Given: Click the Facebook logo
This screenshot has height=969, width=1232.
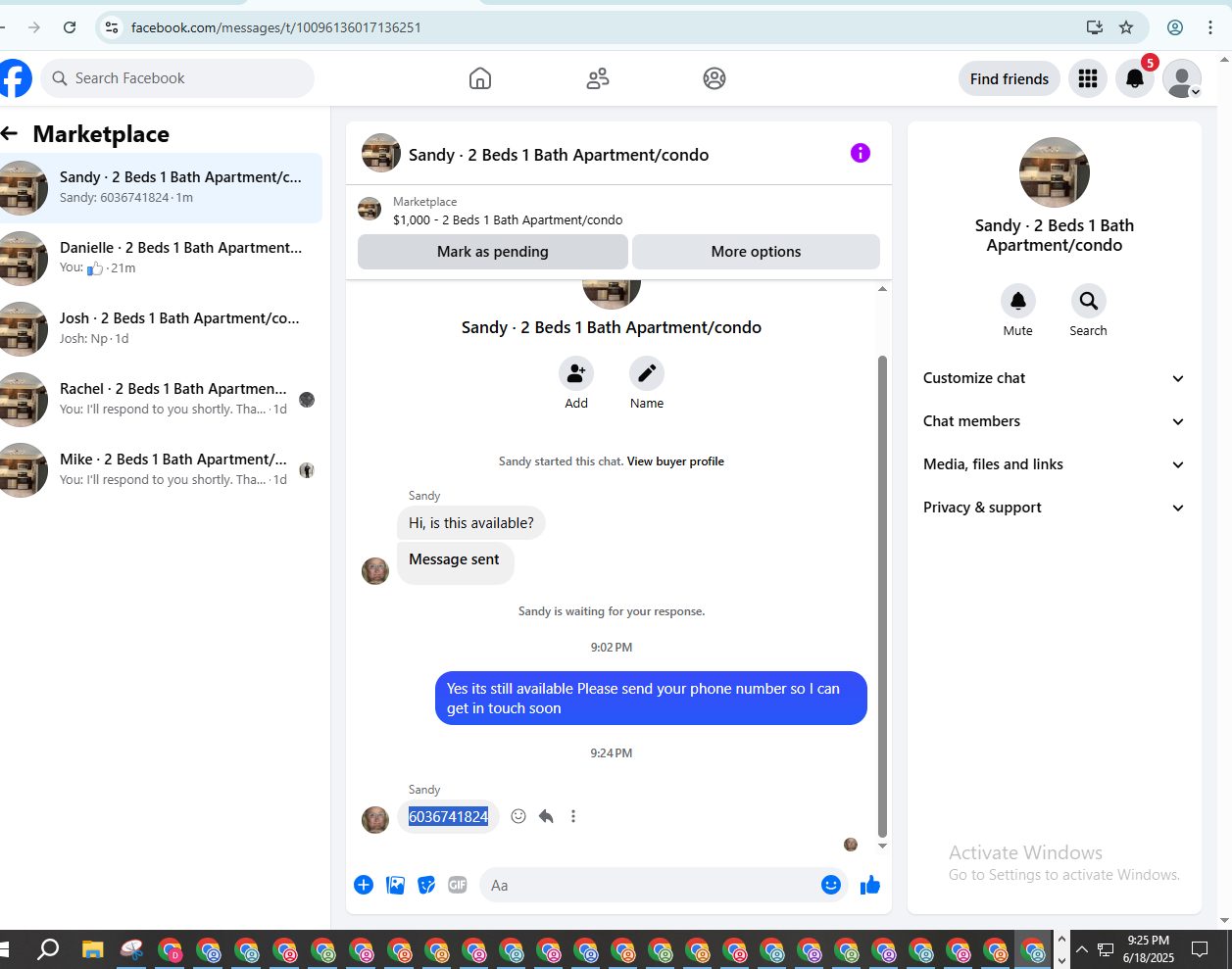Looking at the screenshot, I should 14,78.
